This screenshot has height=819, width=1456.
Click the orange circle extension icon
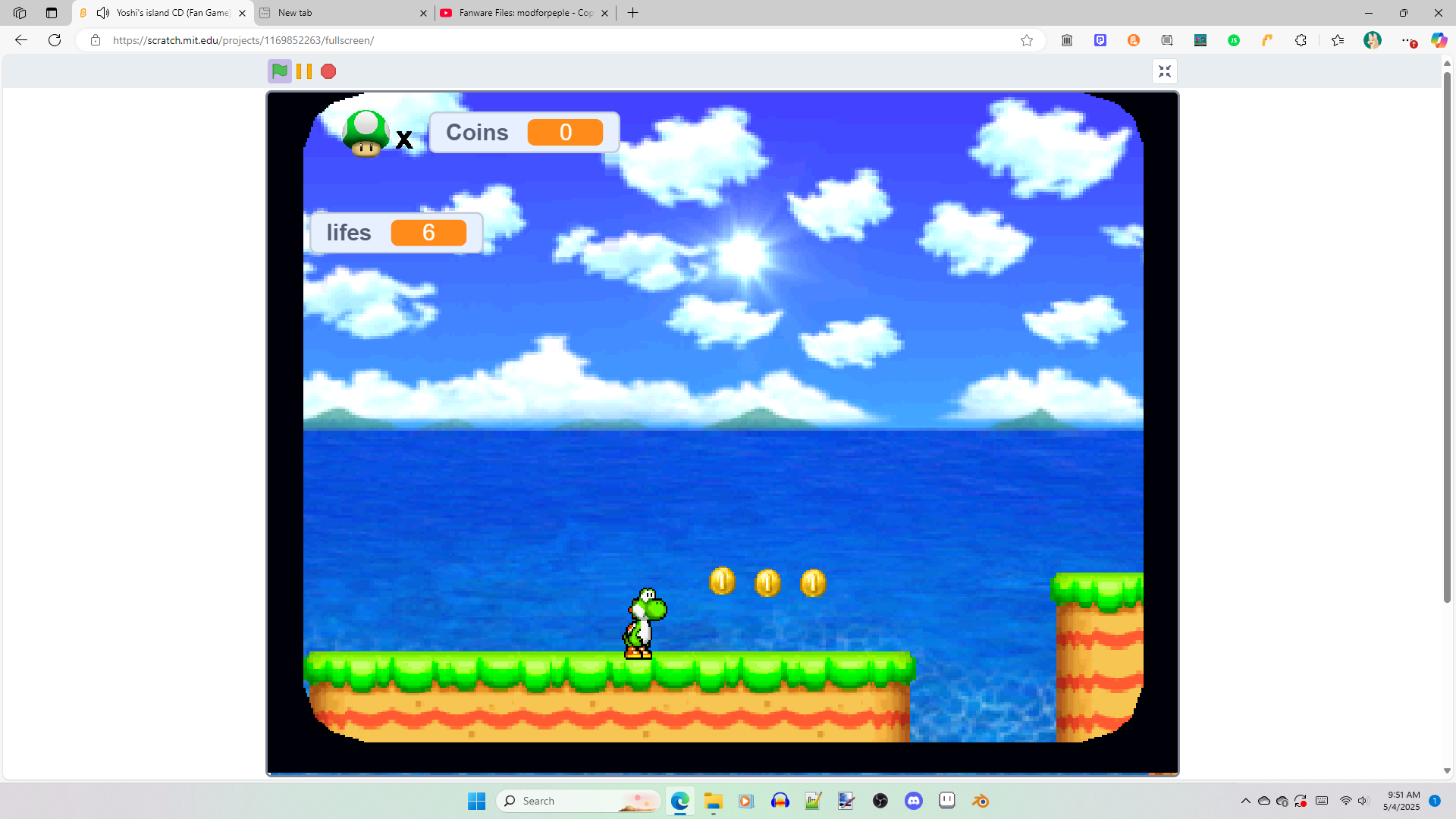(x=1134, y=40)
